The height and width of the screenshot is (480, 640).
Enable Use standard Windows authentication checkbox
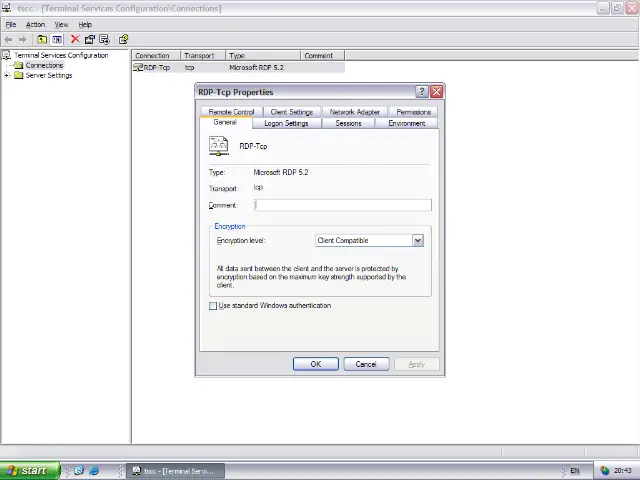point(213,306)
